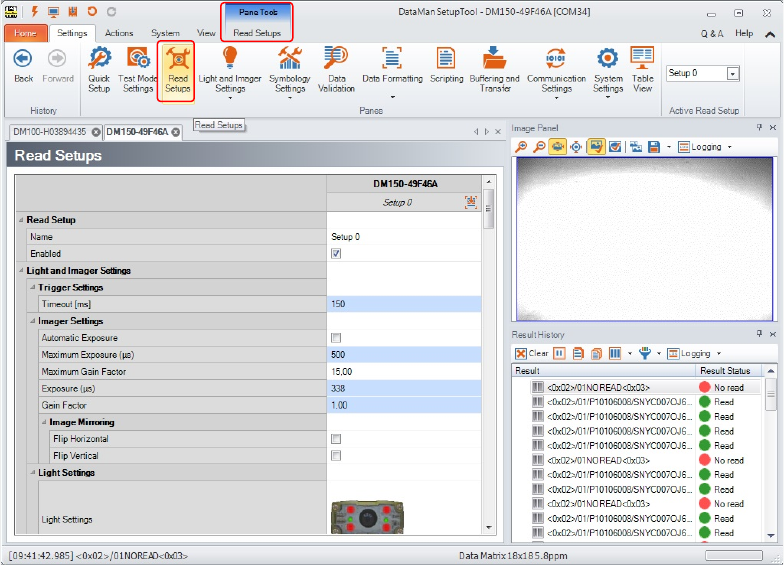Open Buffering and Transfer settings
Viewport: 784px width, 565px height.
[x=494, y=70]
